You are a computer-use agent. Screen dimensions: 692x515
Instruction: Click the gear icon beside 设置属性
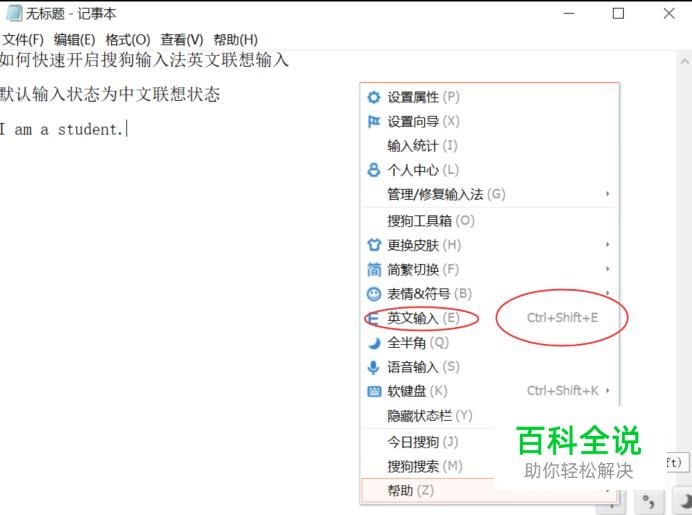click(x=374, y=97)
